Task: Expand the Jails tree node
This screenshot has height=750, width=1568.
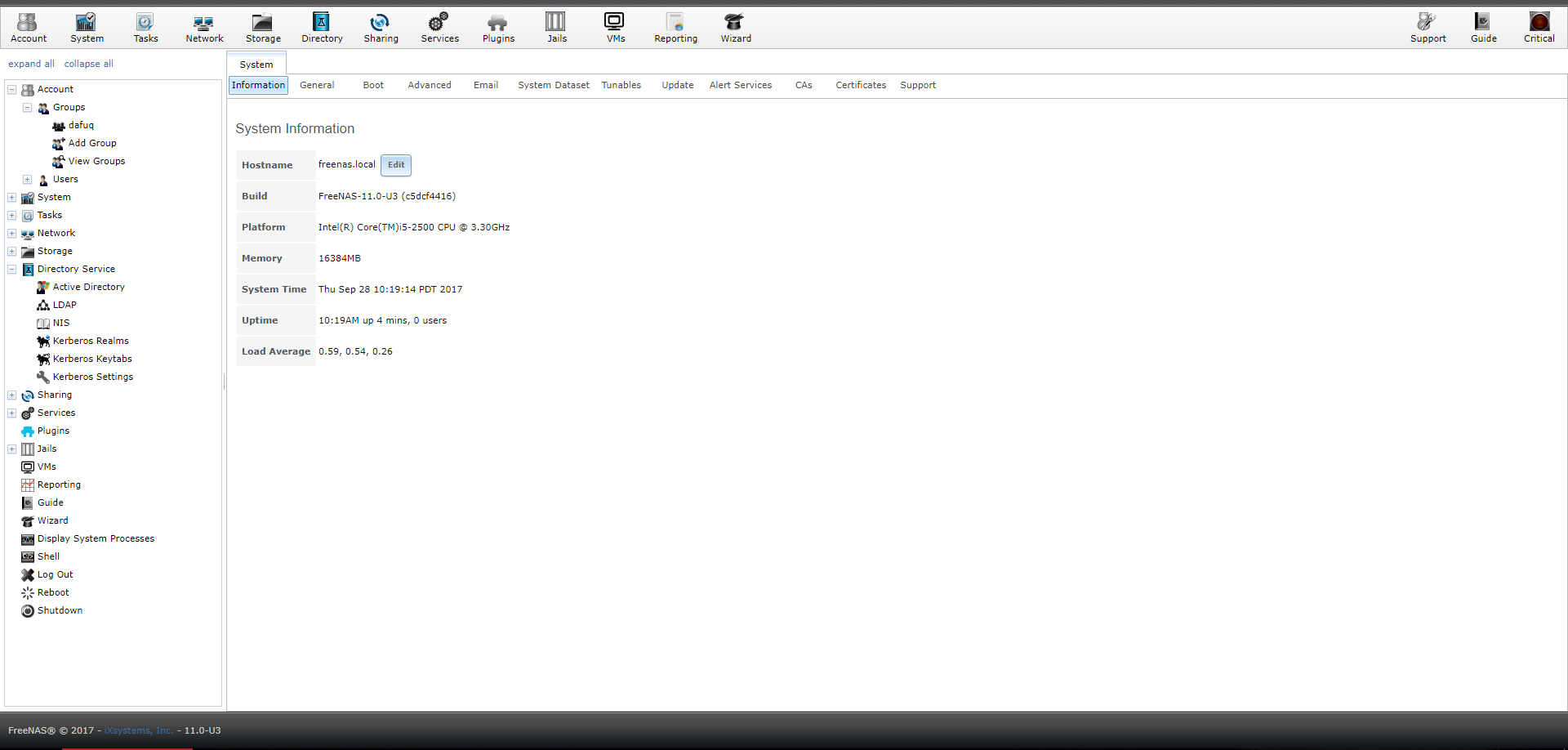Action: [12, 449]
